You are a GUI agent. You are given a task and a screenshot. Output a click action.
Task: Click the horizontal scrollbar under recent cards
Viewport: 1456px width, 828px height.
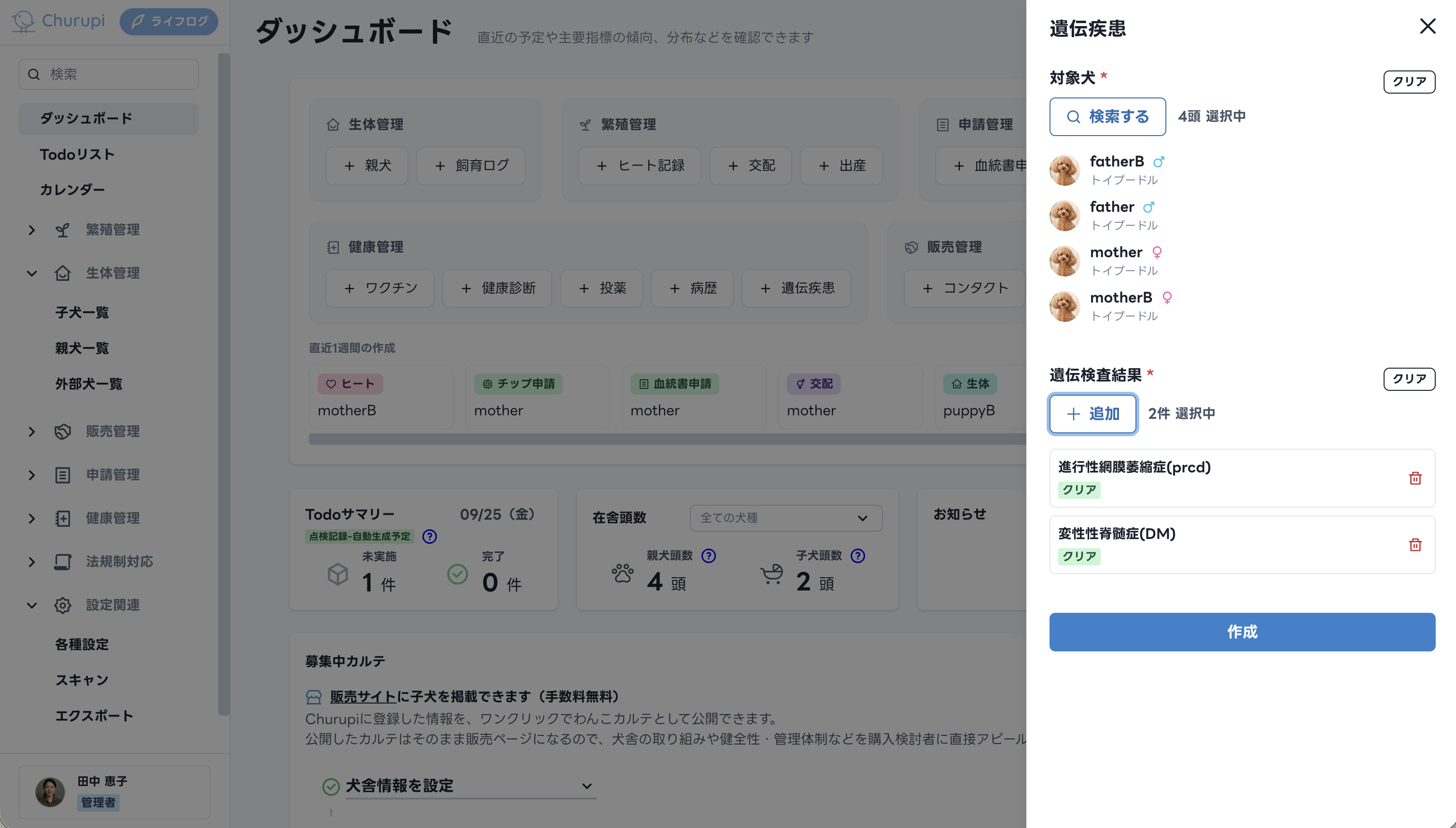click(x=667, y=439)
